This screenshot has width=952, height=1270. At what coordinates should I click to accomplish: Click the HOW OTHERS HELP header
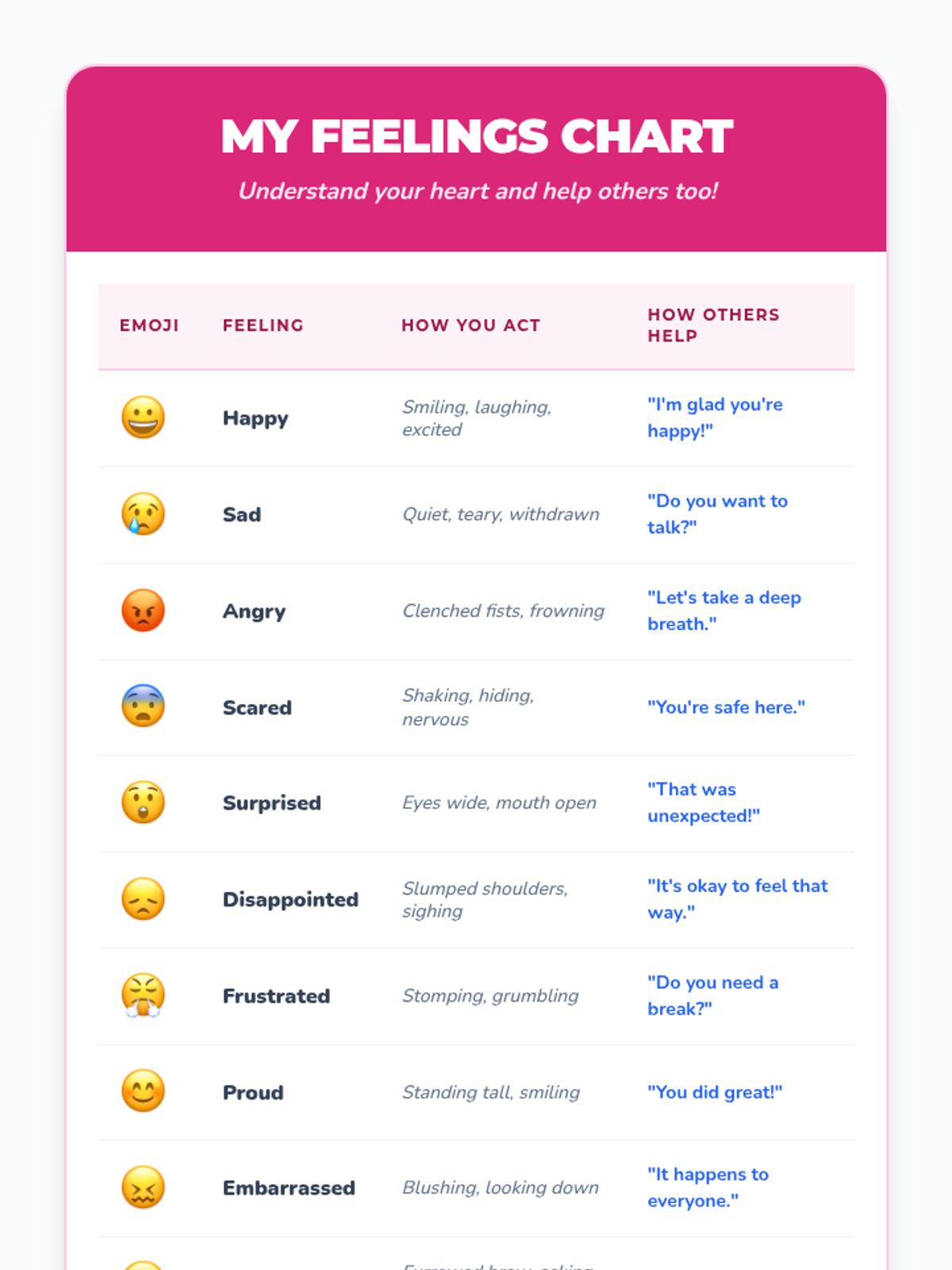tap(713, 325)
